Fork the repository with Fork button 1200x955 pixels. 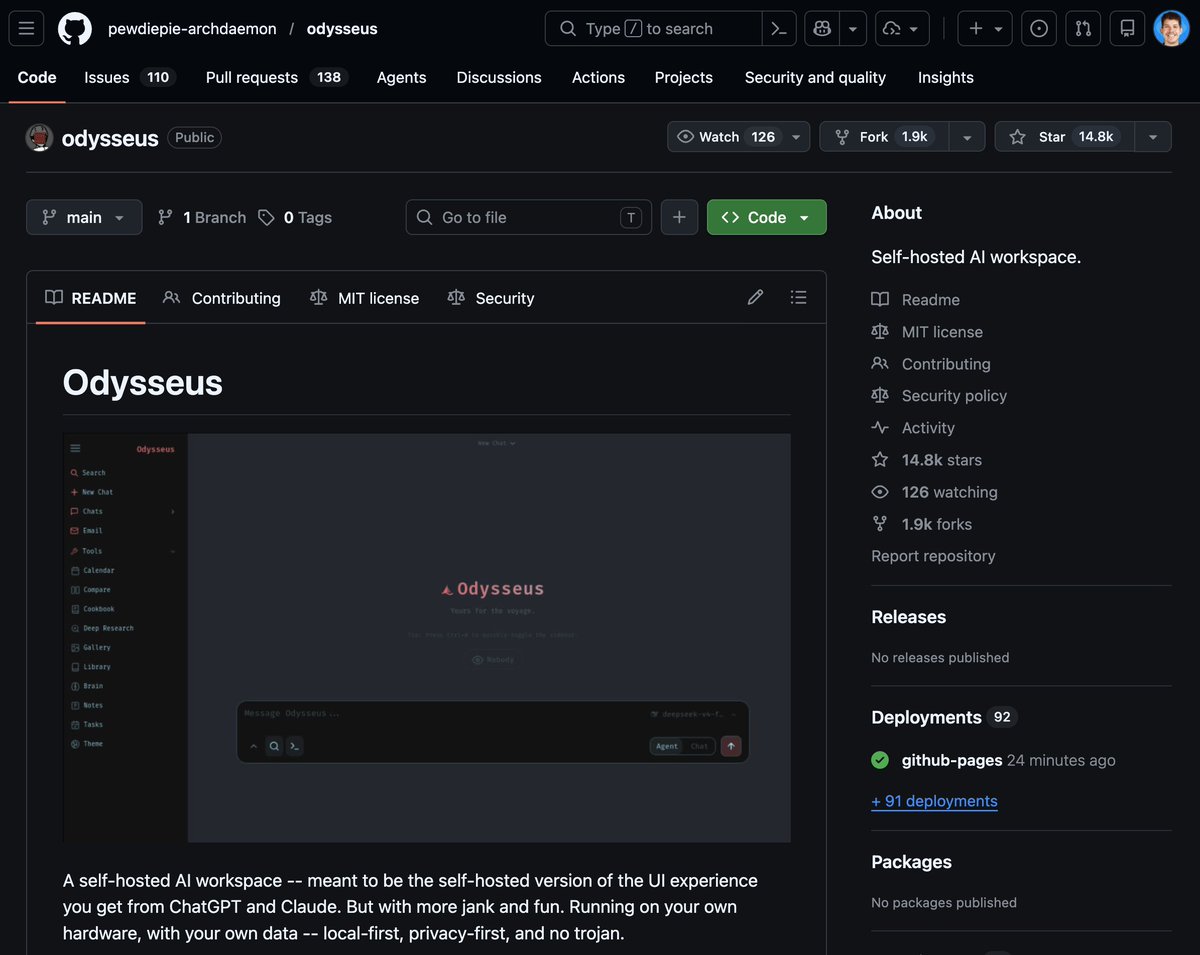point(884,137)
